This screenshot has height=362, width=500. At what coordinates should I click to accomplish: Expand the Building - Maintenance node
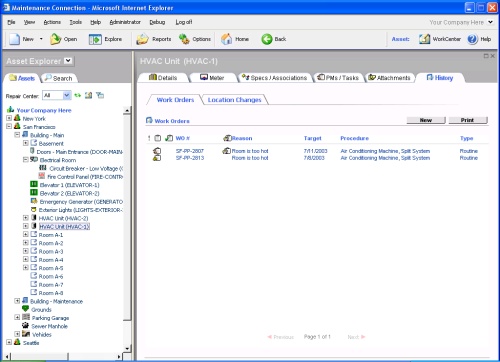[x=17, y=301]
